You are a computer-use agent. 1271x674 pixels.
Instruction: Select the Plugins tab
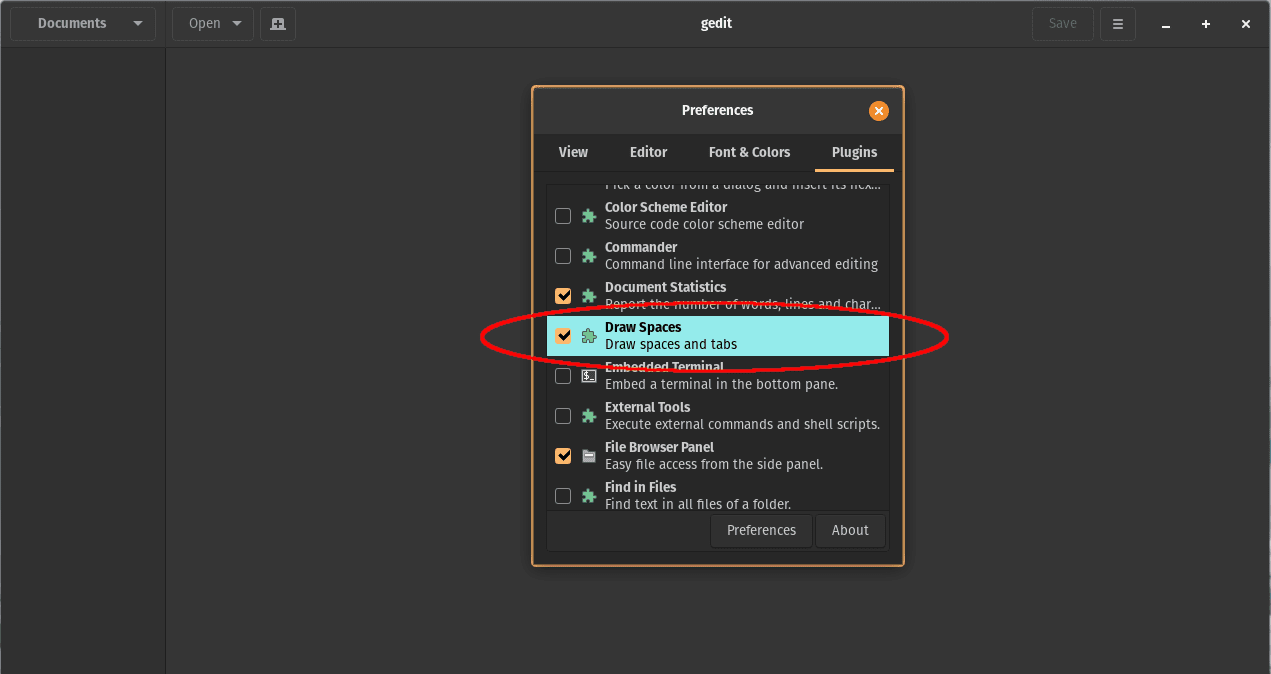[854, 152]
